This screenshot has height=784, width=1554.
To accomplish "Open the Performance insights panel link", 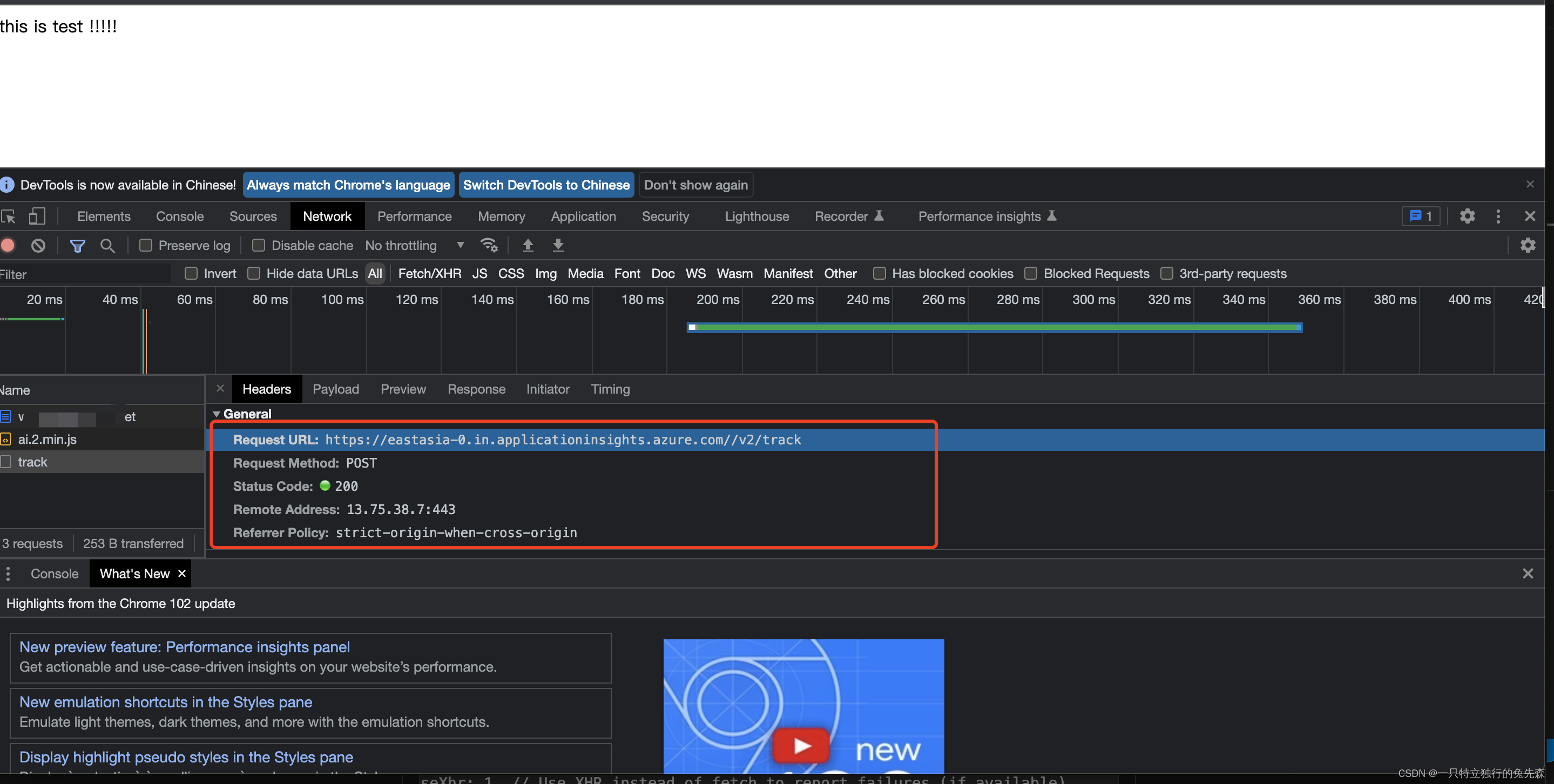I will pyautogui.click(x=184, y=647).
